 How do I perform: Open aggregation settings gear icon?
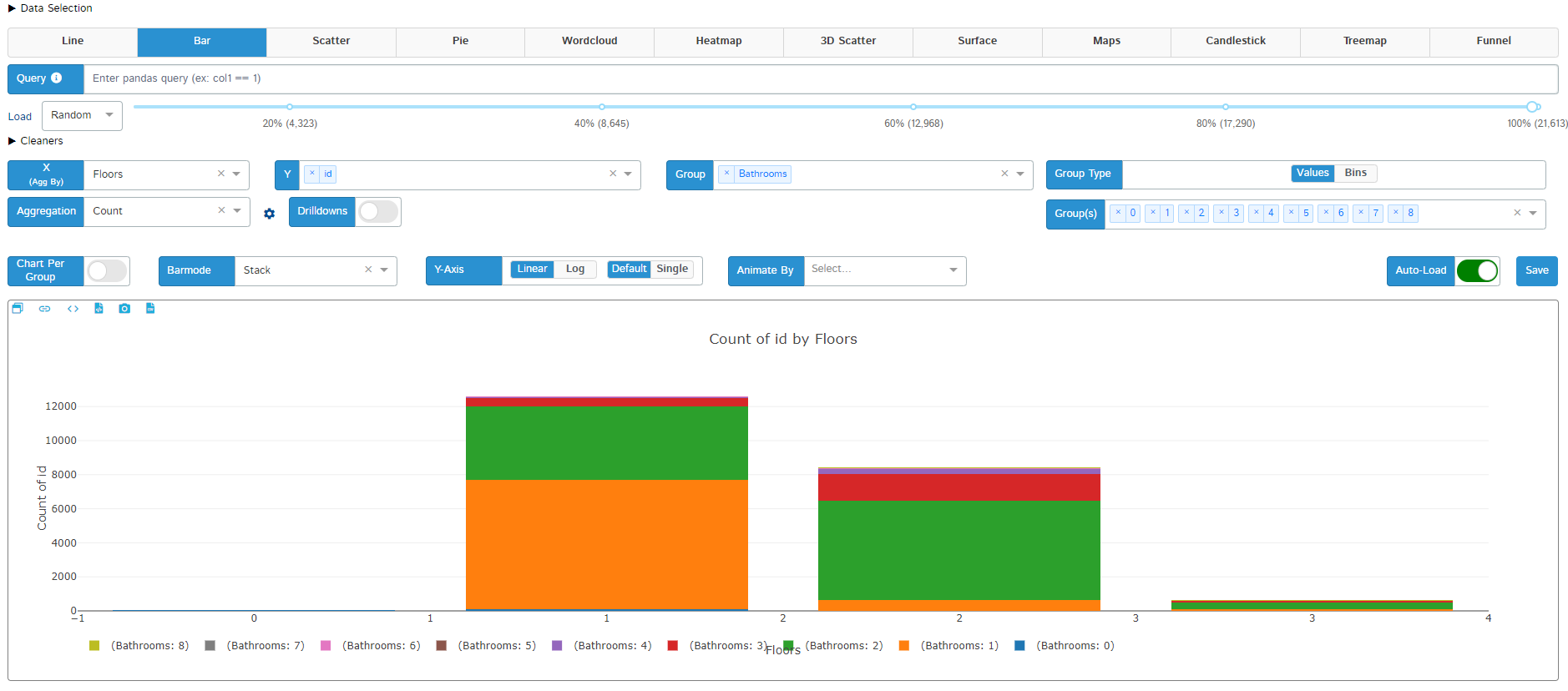(269, 214)
